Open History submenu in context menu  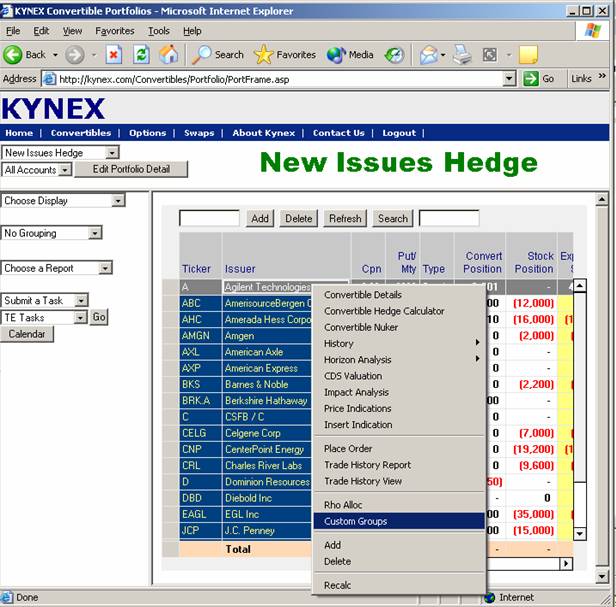click(x=399, y=344)
